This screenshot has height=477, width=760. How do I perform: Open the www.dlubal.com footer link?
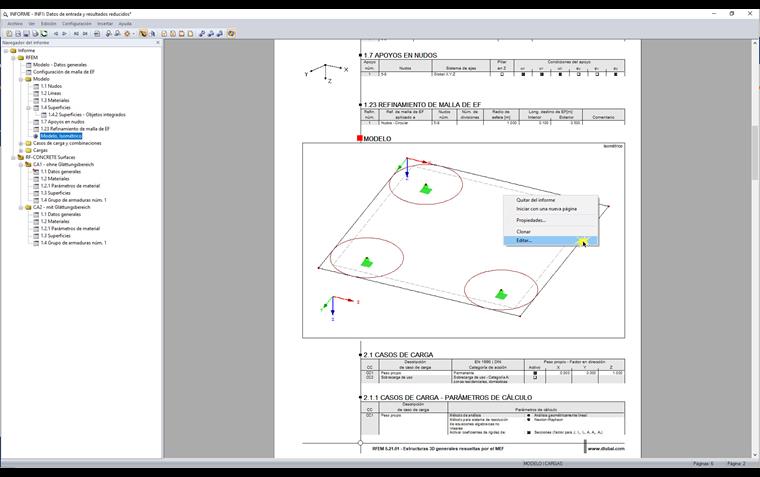606,448
